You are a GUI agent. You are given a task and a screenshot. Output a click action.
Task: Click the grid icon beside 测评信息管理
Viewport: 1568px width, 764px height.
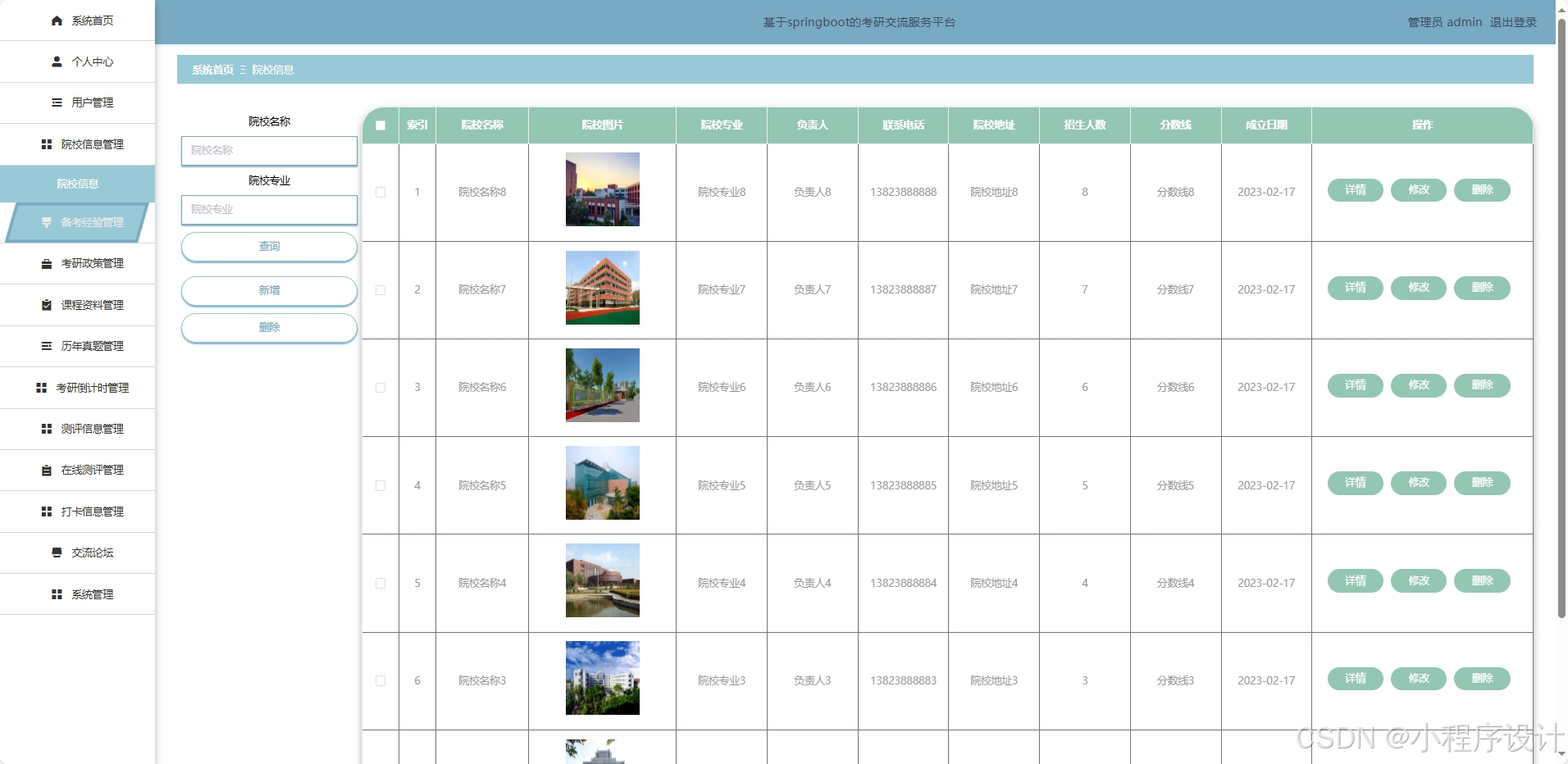tap(47, 429)
